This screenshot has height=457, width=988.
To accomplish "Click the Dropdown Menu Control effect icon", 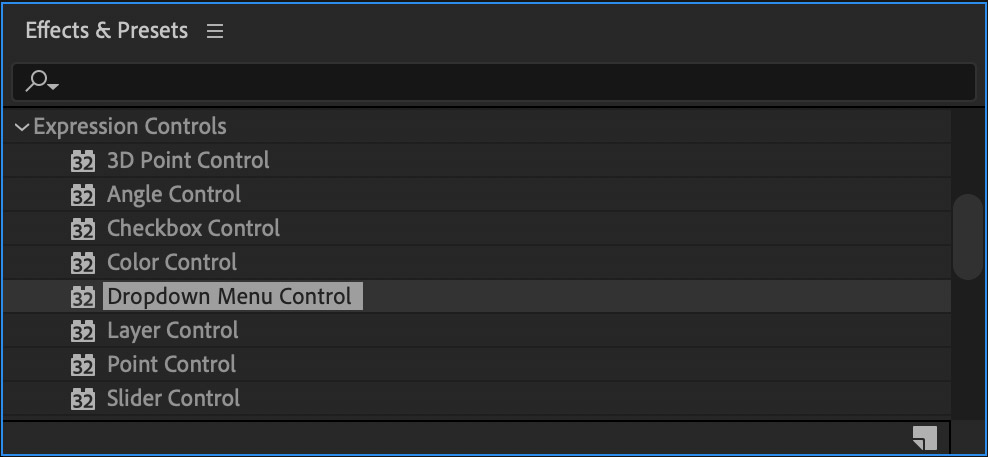I will (x=83, y=297).
